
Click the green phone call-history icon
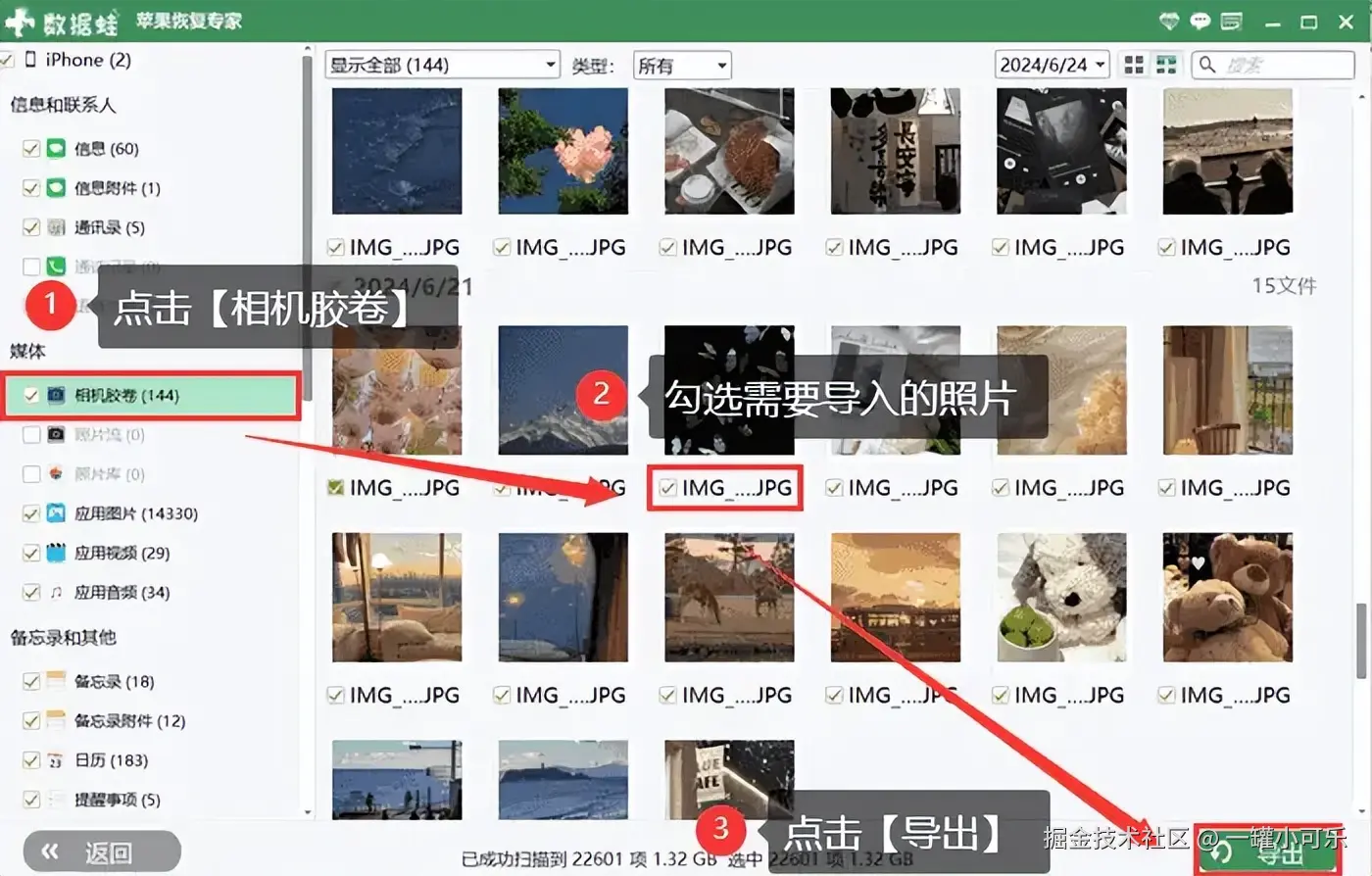click(57, 266)
